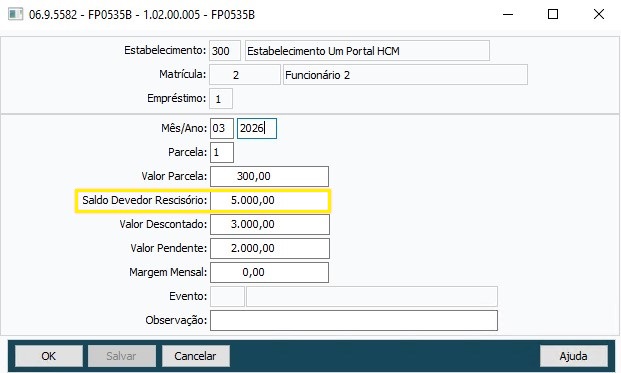Click the Observação text field
Image resolution: width=621 pixels, height=373 pixels.
click(354, 320)
